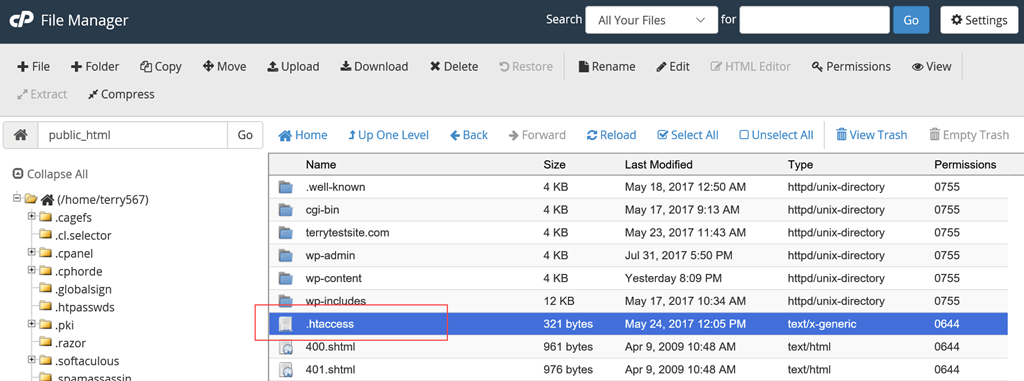Open Settings with the gear button
Screen dimensions: 1024x381
(979, 20)
